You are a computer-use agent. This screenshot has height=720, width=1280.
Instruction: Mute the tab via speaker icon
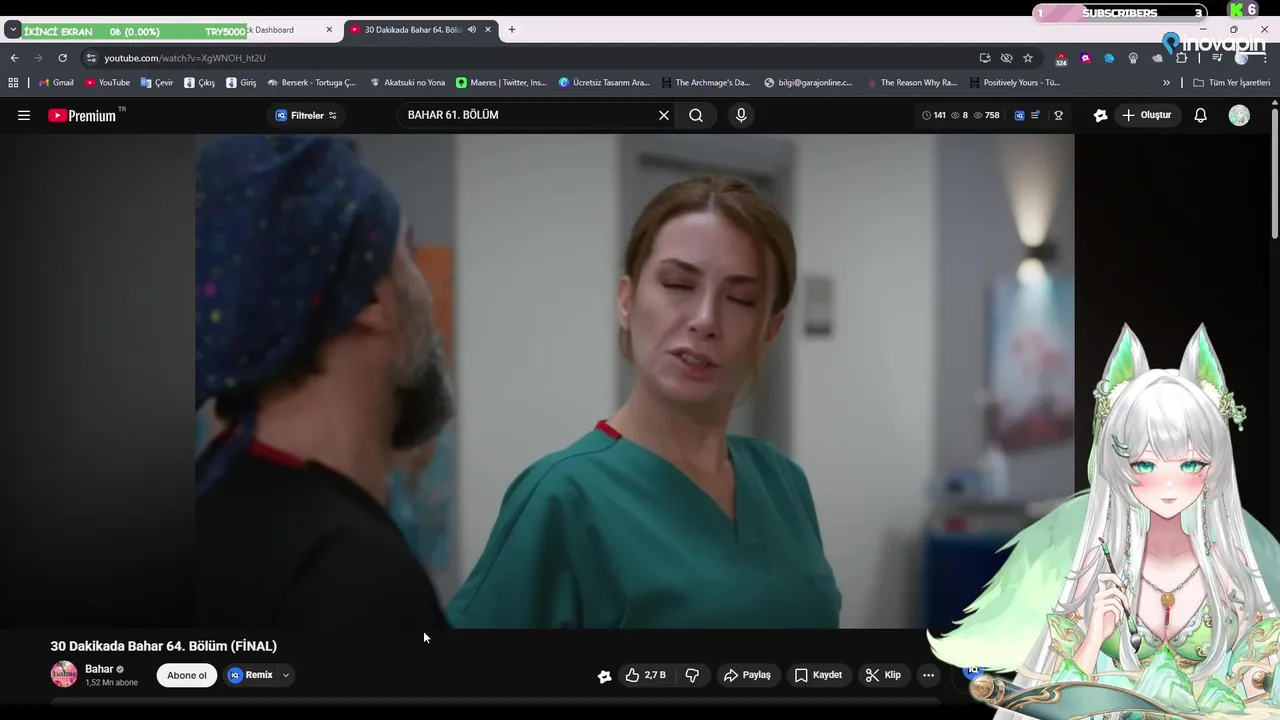472,30
